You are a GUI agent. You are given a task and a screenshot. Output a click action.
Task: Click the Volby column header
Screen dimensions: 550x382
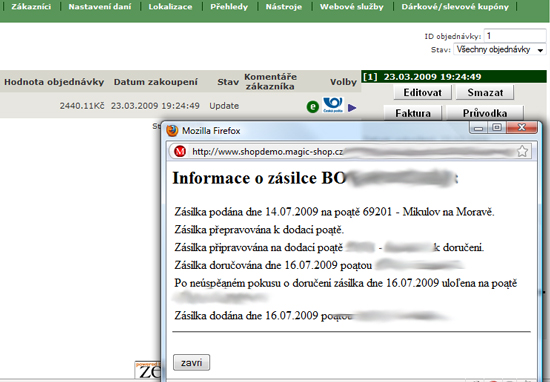[343, 82]
